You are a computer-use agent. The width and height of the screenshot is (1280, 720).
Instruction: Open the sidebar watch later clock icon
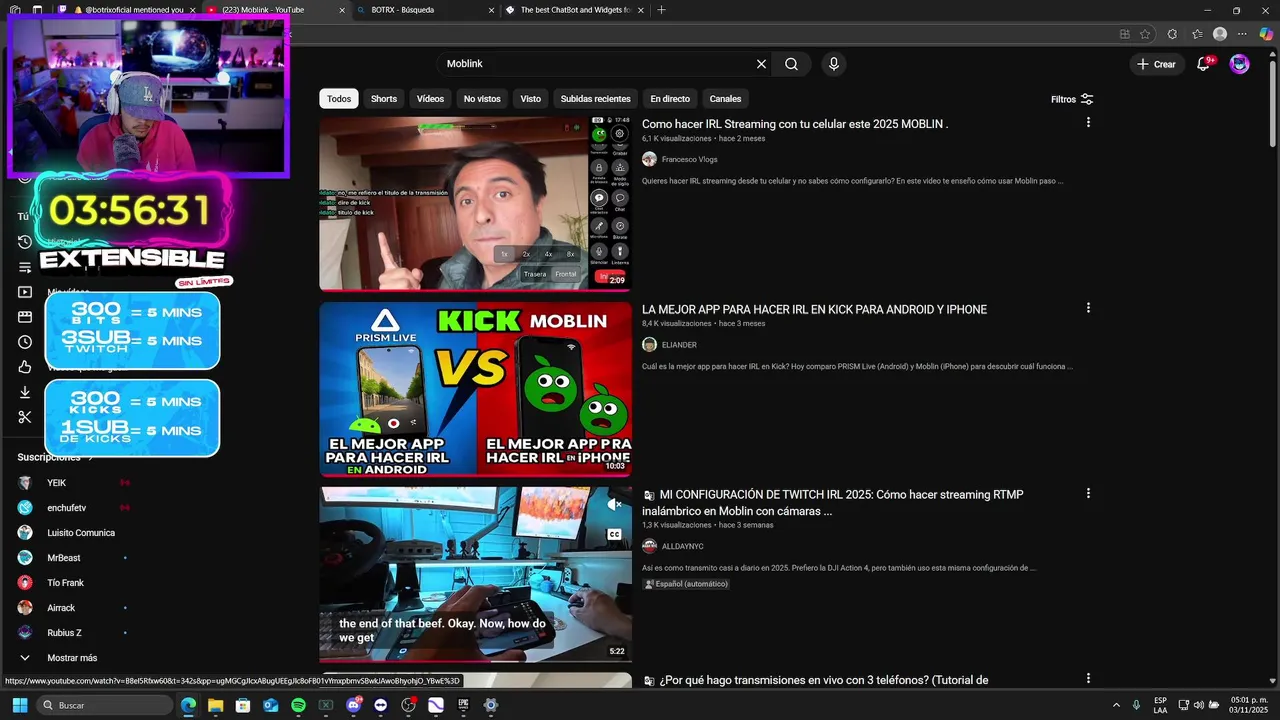click(x=25, y=342)
